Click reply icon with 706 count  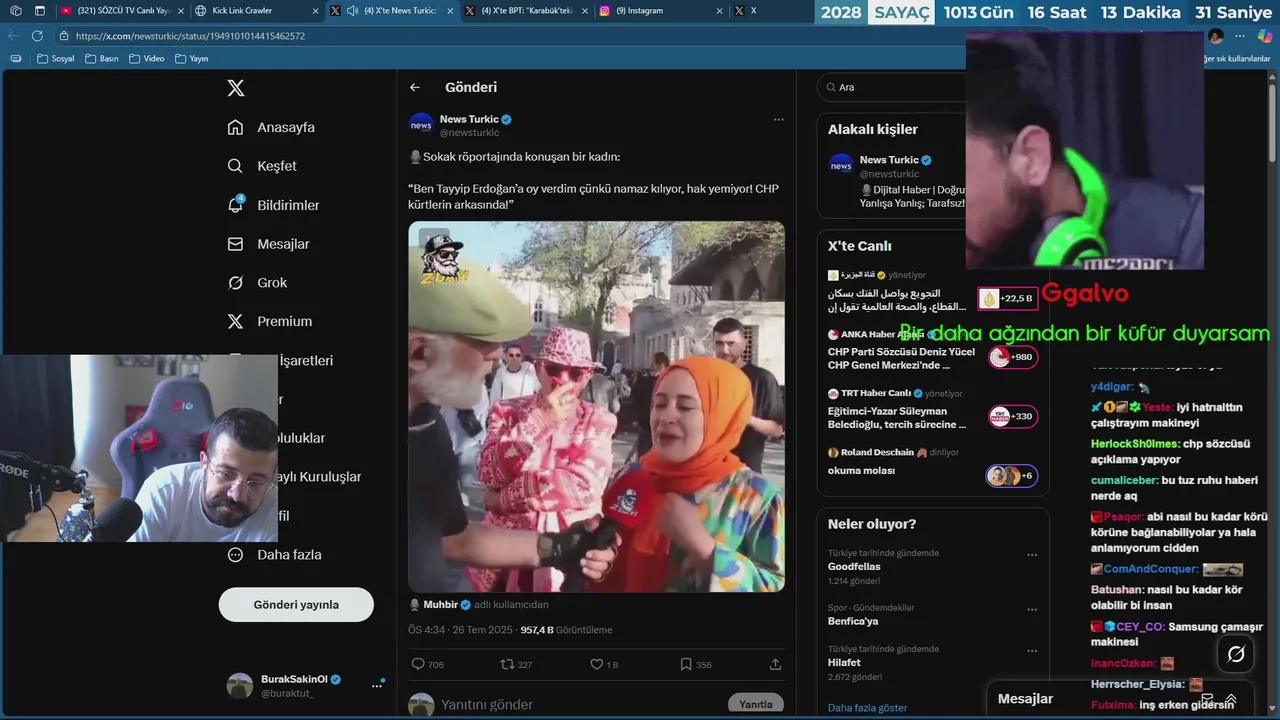(x=427, y=664)
